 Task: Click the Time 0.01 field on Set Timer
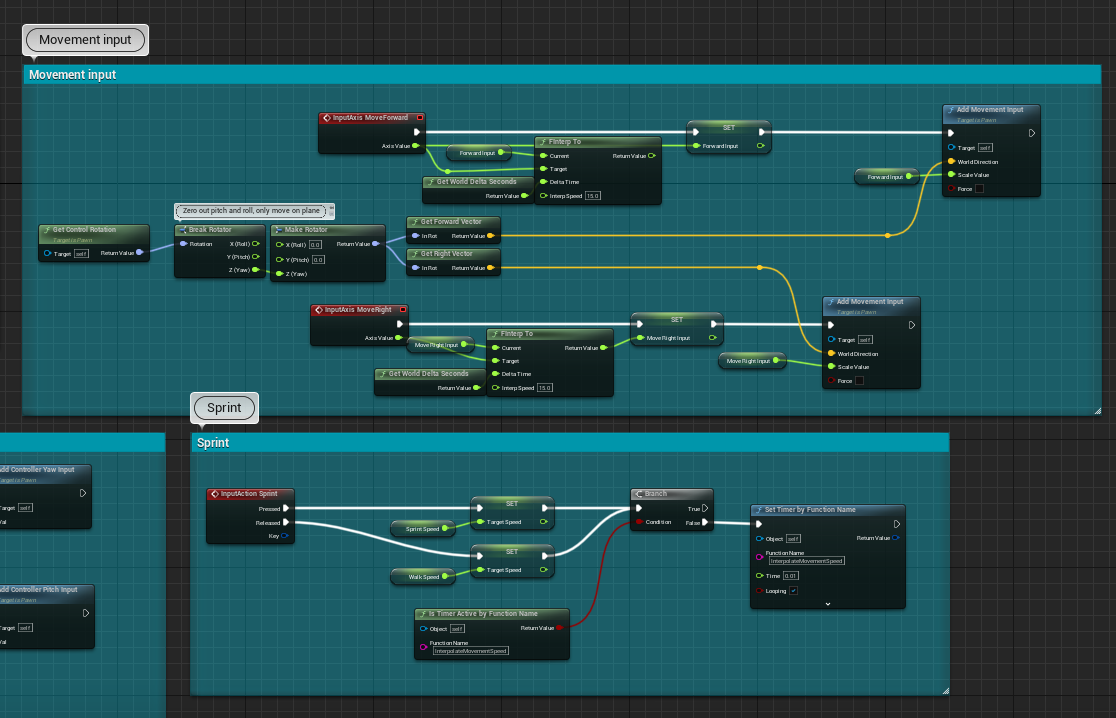click(791, 576)
